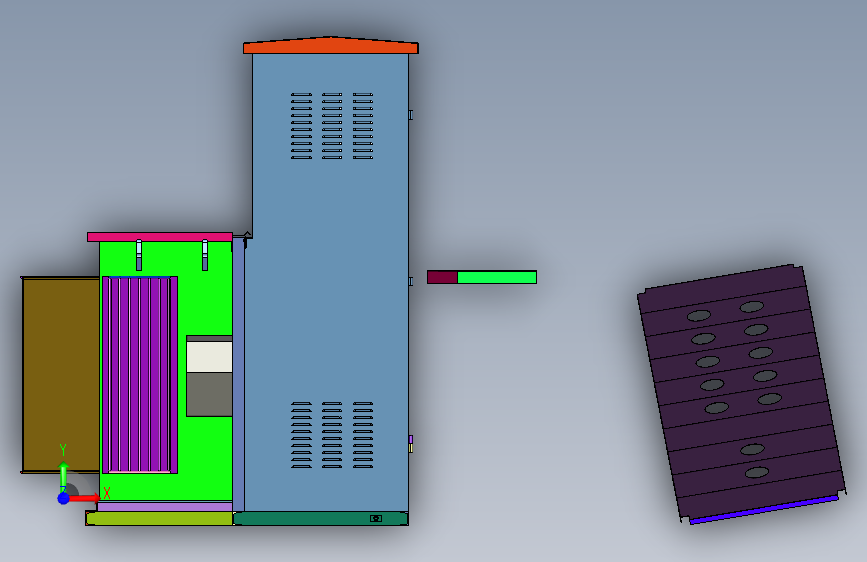This screenshot has width=867, height=562.
Task: Pick the dark purple perforated plate on the right
Action: (x=741, y=392)
